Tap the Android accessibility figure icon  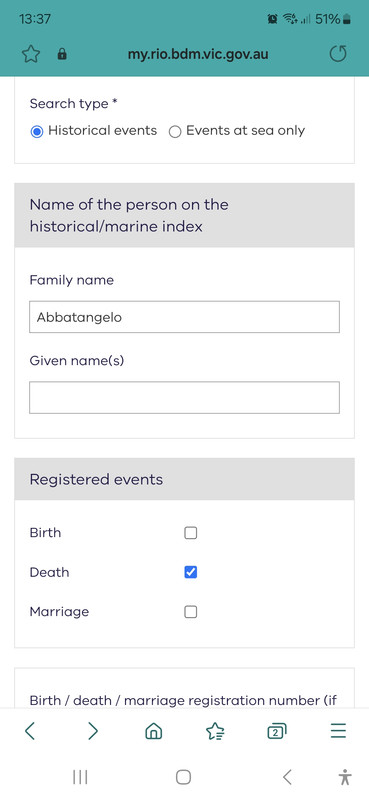click(345, 777)
